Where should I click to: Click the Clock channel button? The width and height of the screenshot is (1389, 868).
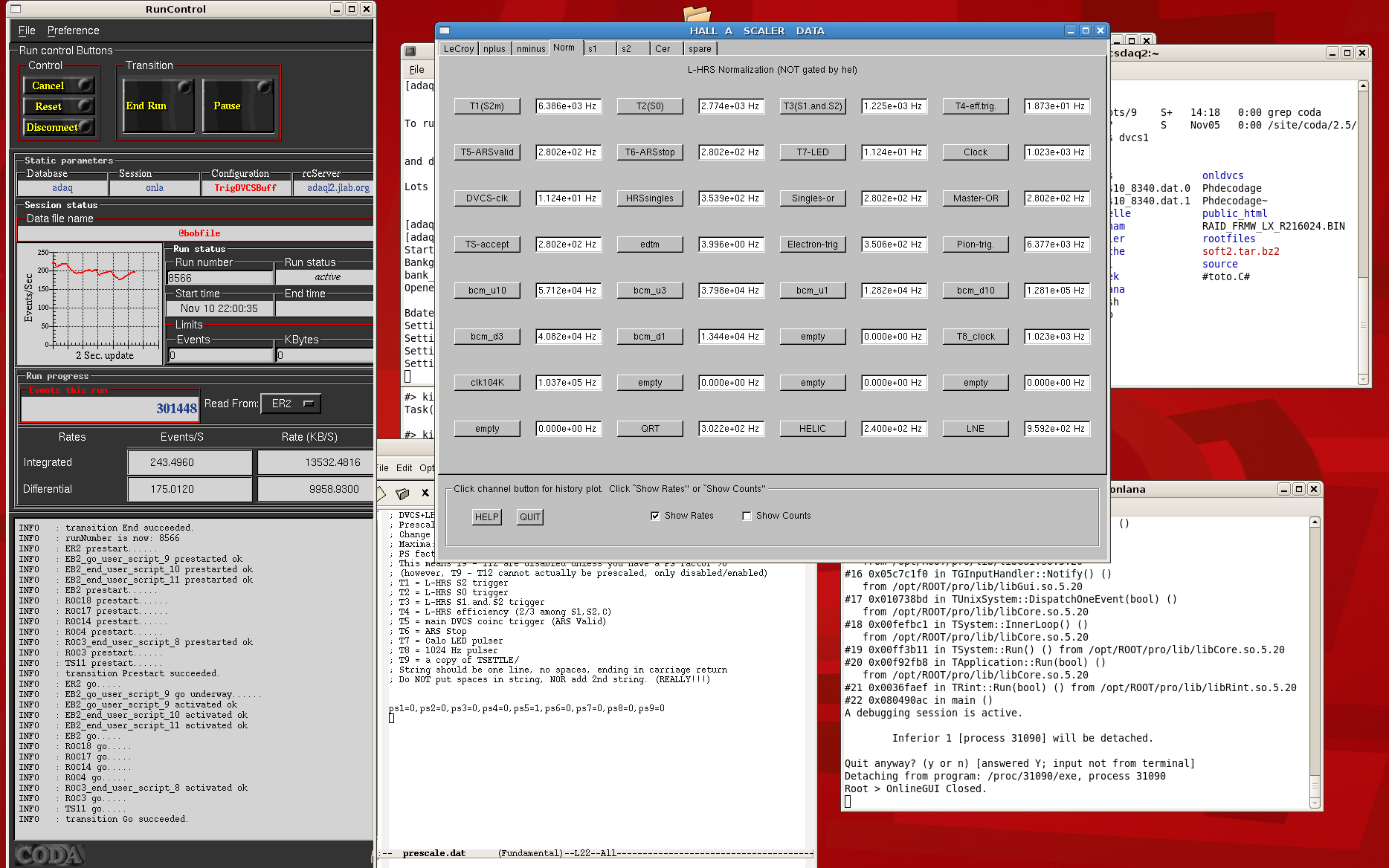coord(976,152)
